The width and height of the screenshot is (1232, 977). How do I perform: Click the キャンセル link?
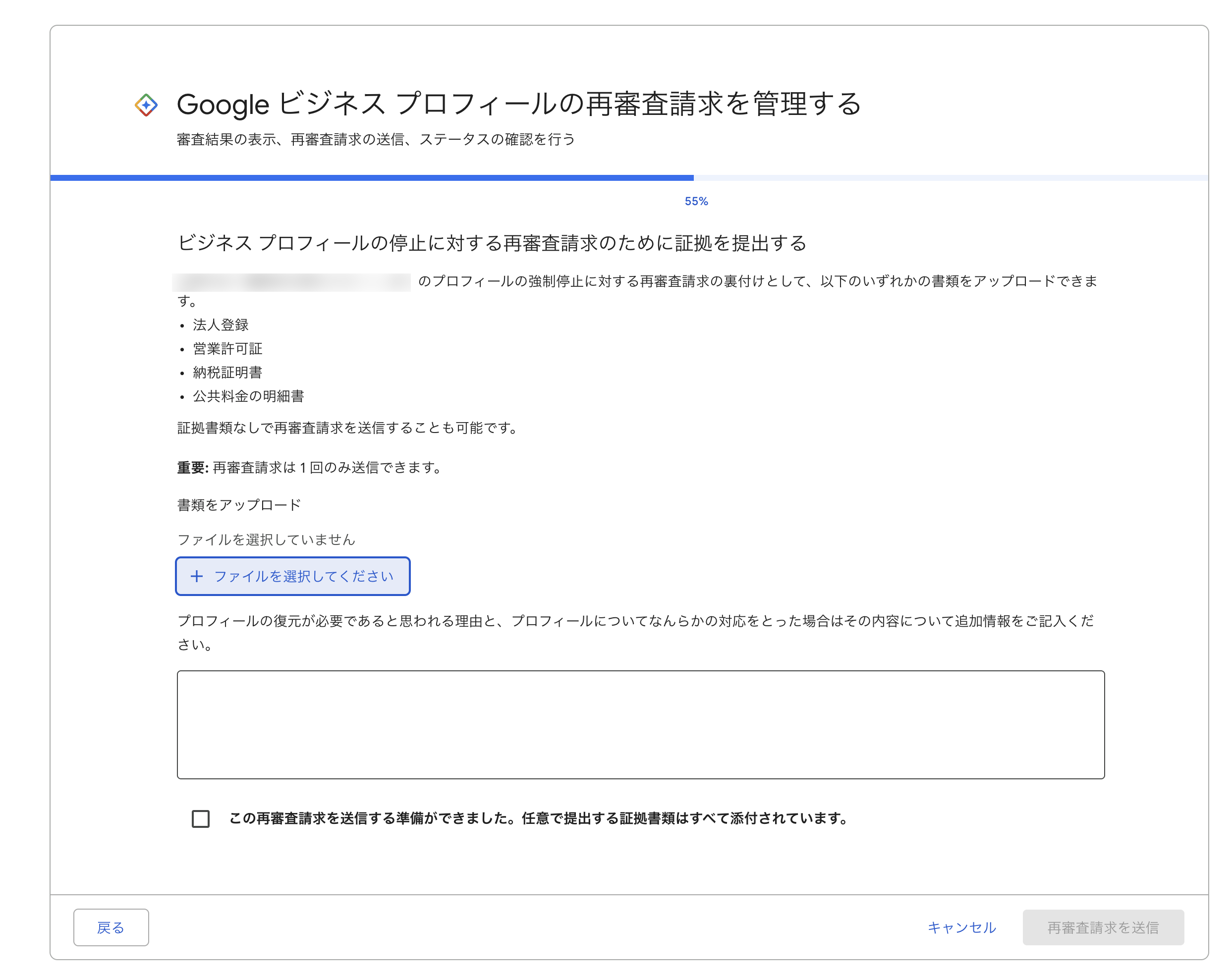[962, 927]
